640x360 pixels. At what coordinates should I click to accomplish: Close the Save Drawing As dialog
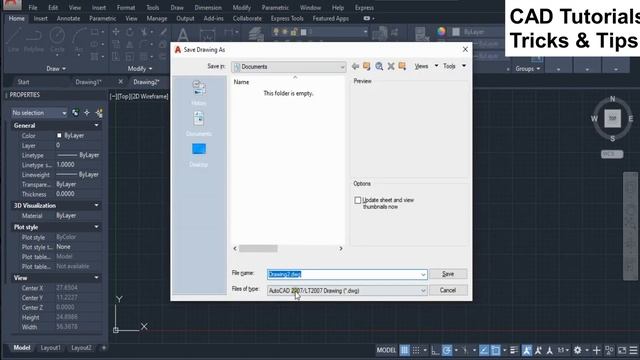[465, 49]
